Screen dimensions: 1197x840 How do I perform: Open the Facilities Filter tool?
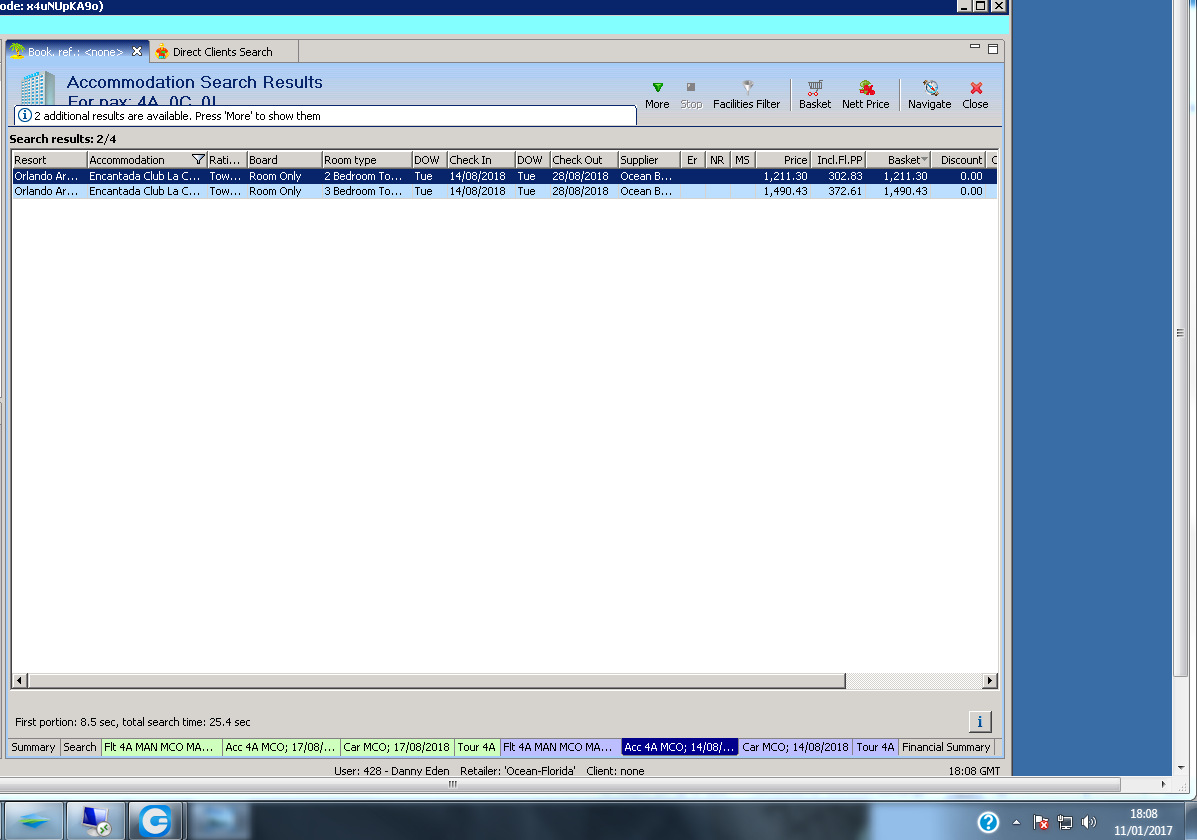(x=747, y=95)
